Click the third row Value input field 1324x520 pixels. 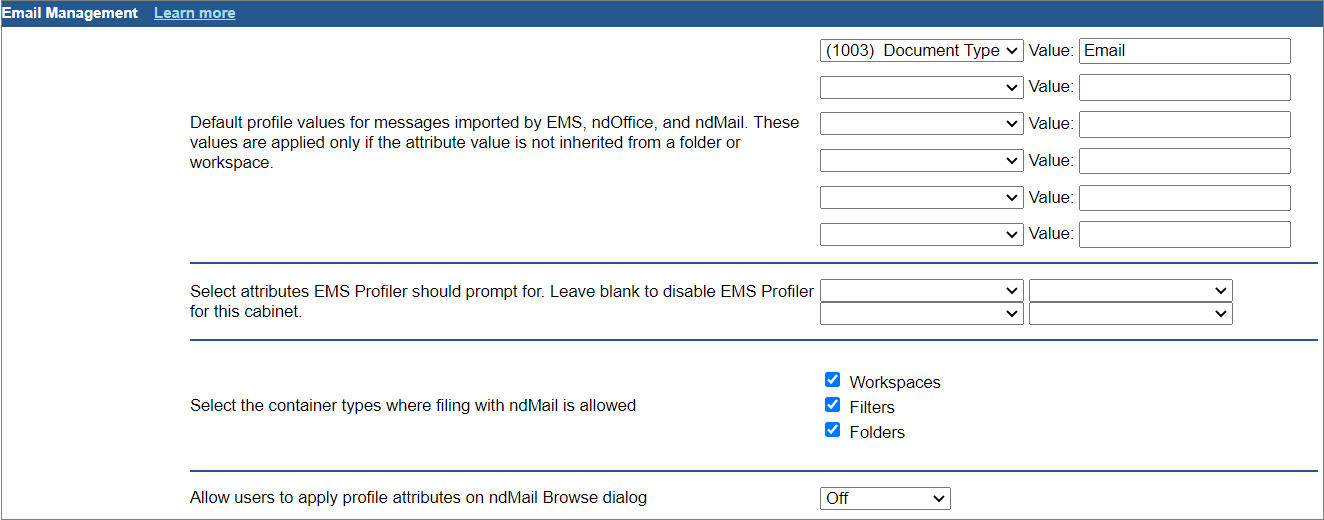(x=1184, y=124)
